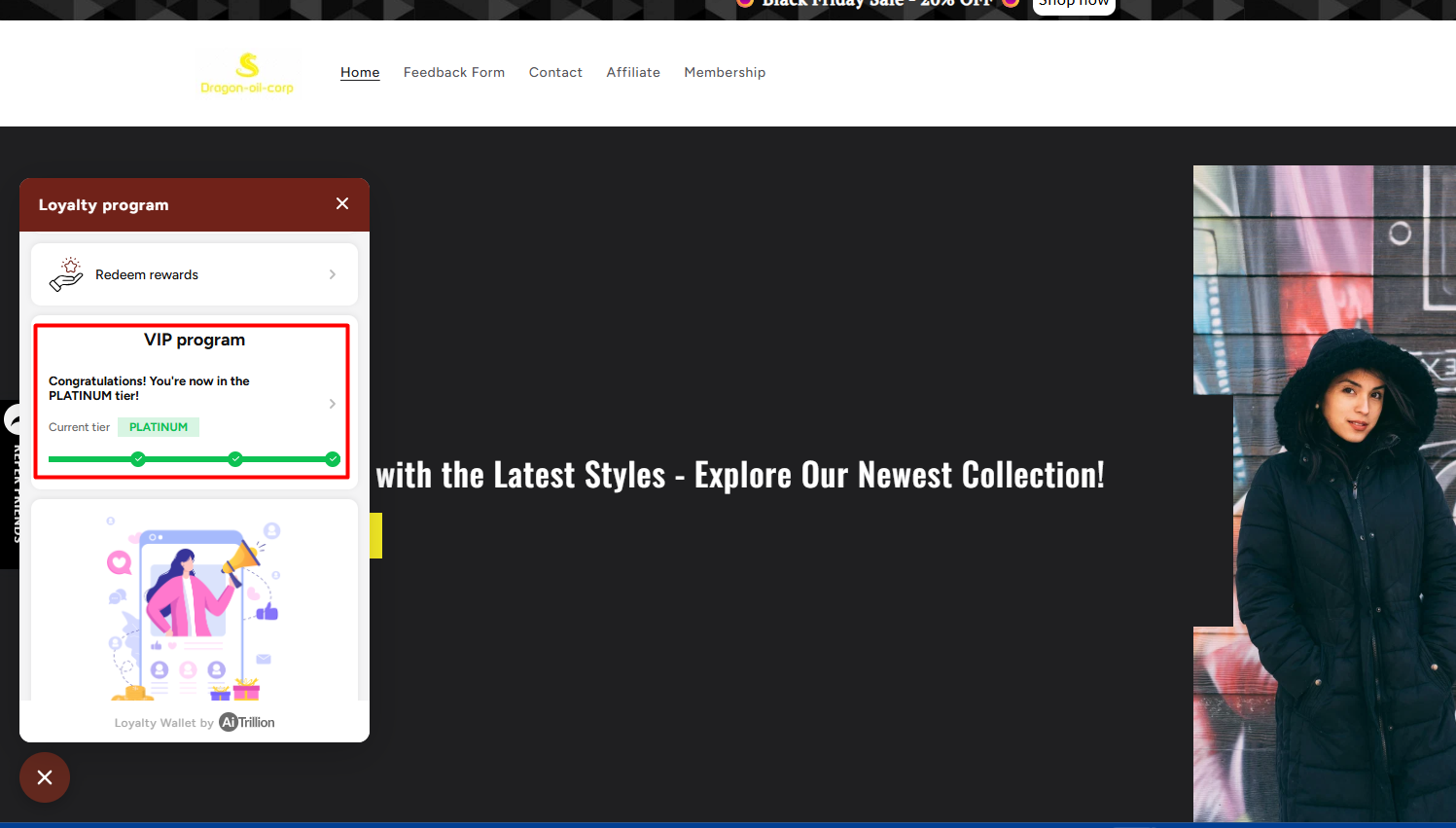Visit the Membership page
Image resolution: width=1456 pixels, height=828 pixels.
click(x=725, y=72)
